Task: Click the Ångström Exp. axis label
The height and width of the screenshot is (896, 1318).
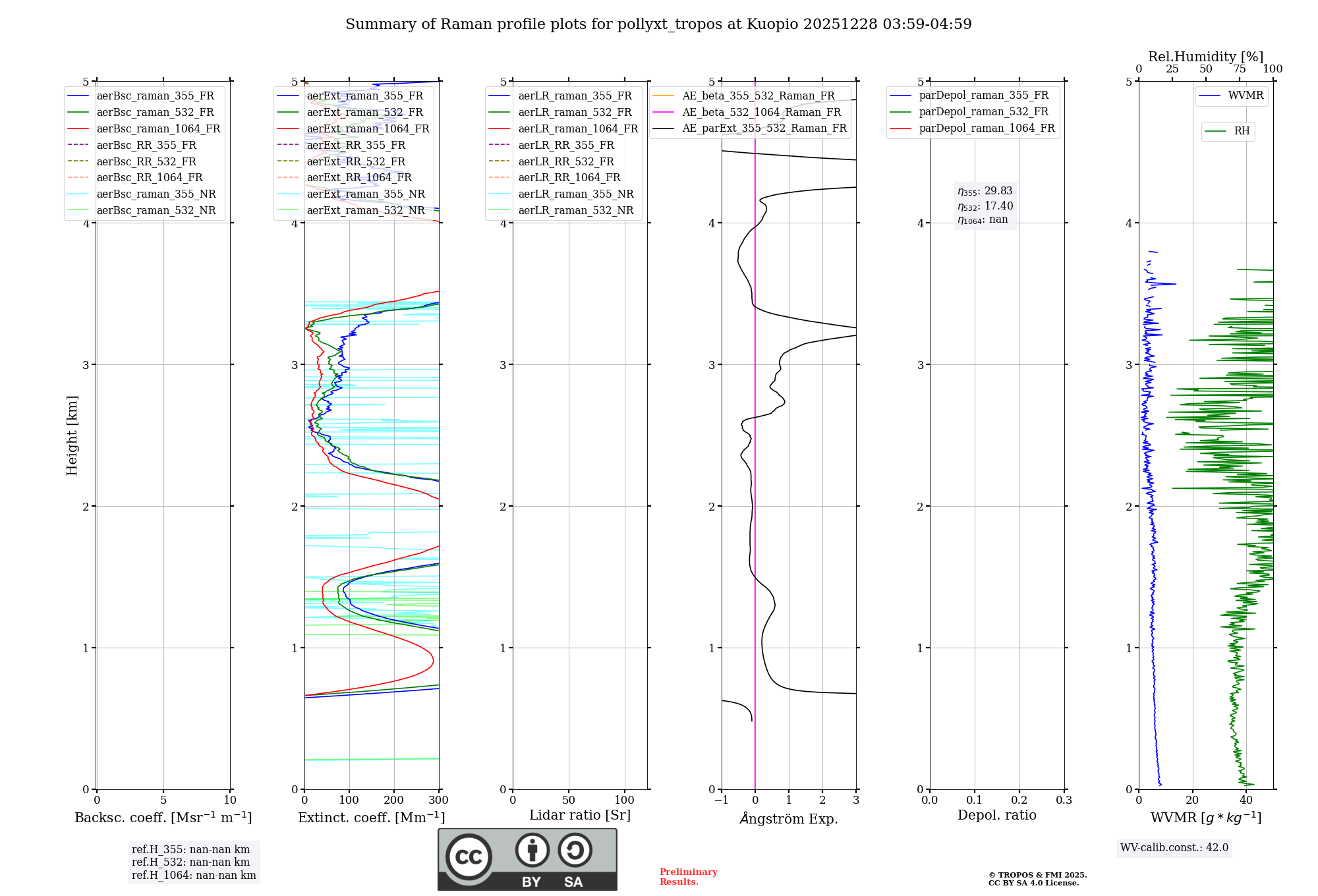Action: click(x=788, y=819)
